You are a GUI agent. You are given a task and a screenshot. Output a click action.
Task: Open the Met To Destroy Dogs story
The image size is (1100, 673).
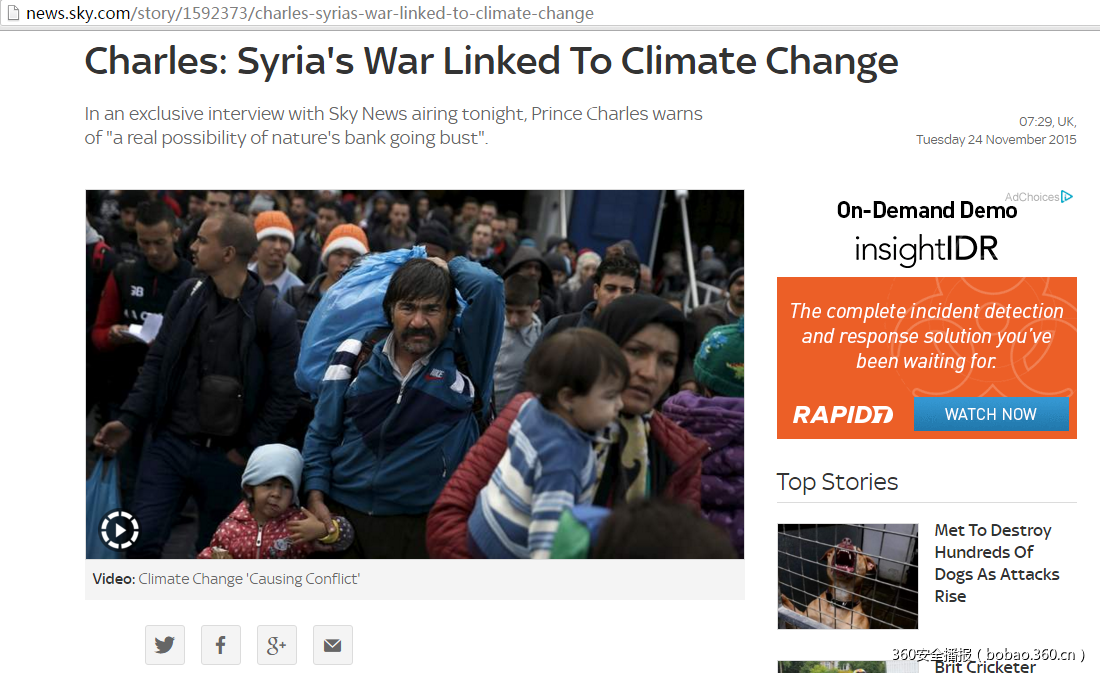997,563
